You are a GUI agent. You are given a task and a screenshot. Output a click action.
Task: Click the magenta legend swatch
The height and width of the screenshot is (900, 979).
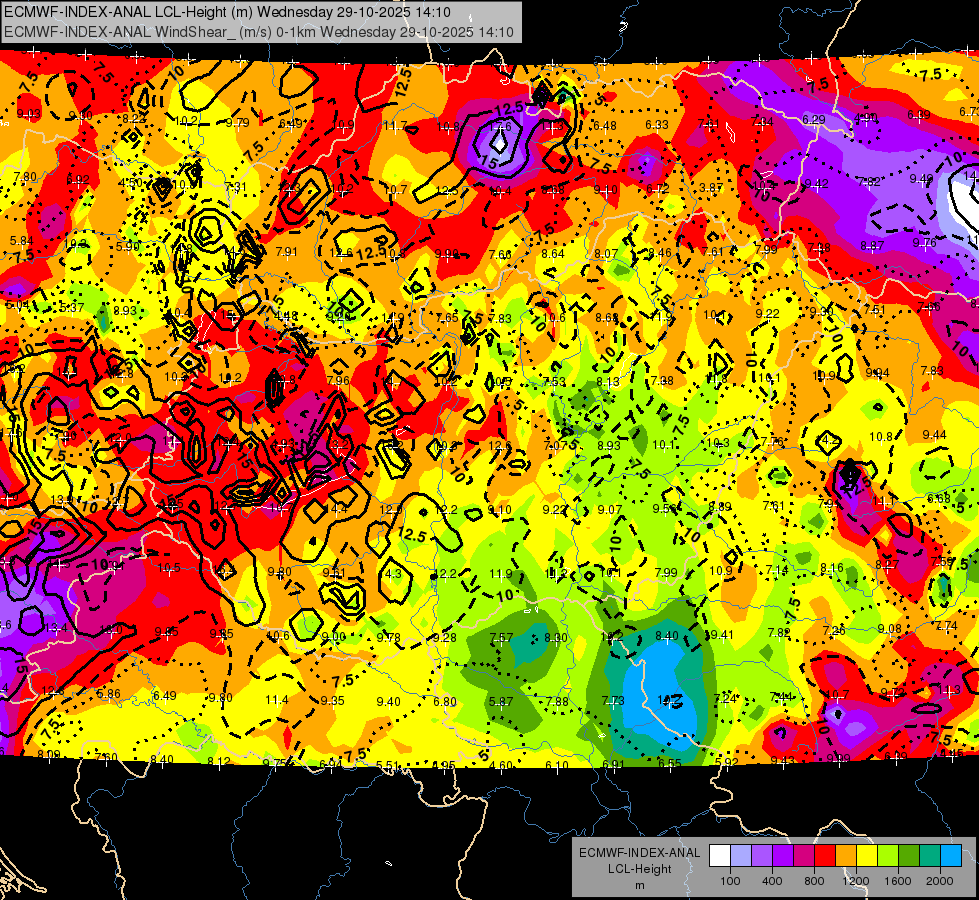click(804, 855)
